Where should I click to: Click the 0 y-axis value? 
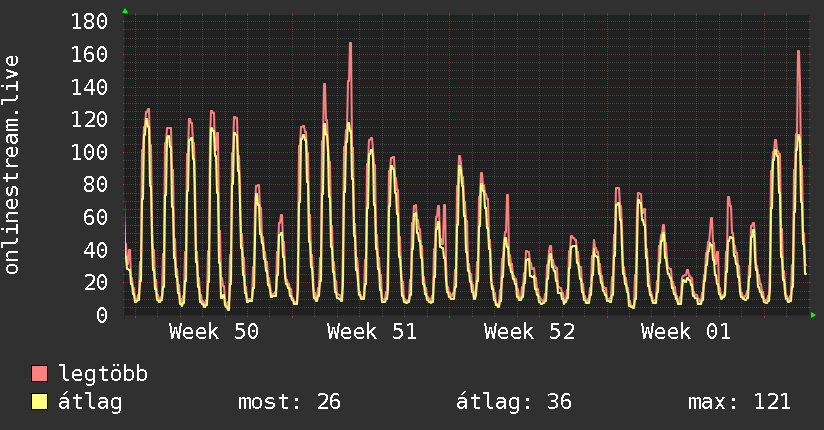(x=102, y=315)
